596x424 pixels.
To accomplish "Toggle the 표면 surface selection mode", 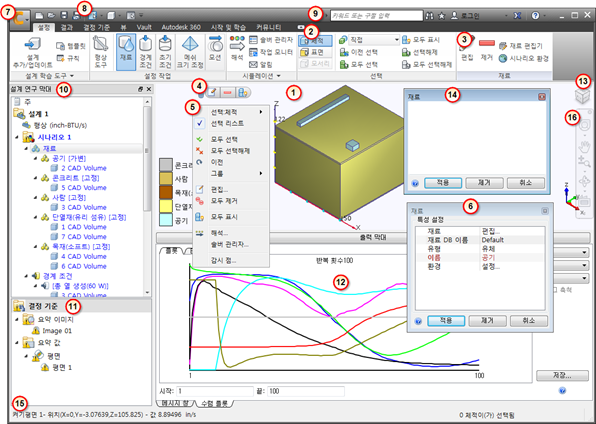I will pos(315,52).
